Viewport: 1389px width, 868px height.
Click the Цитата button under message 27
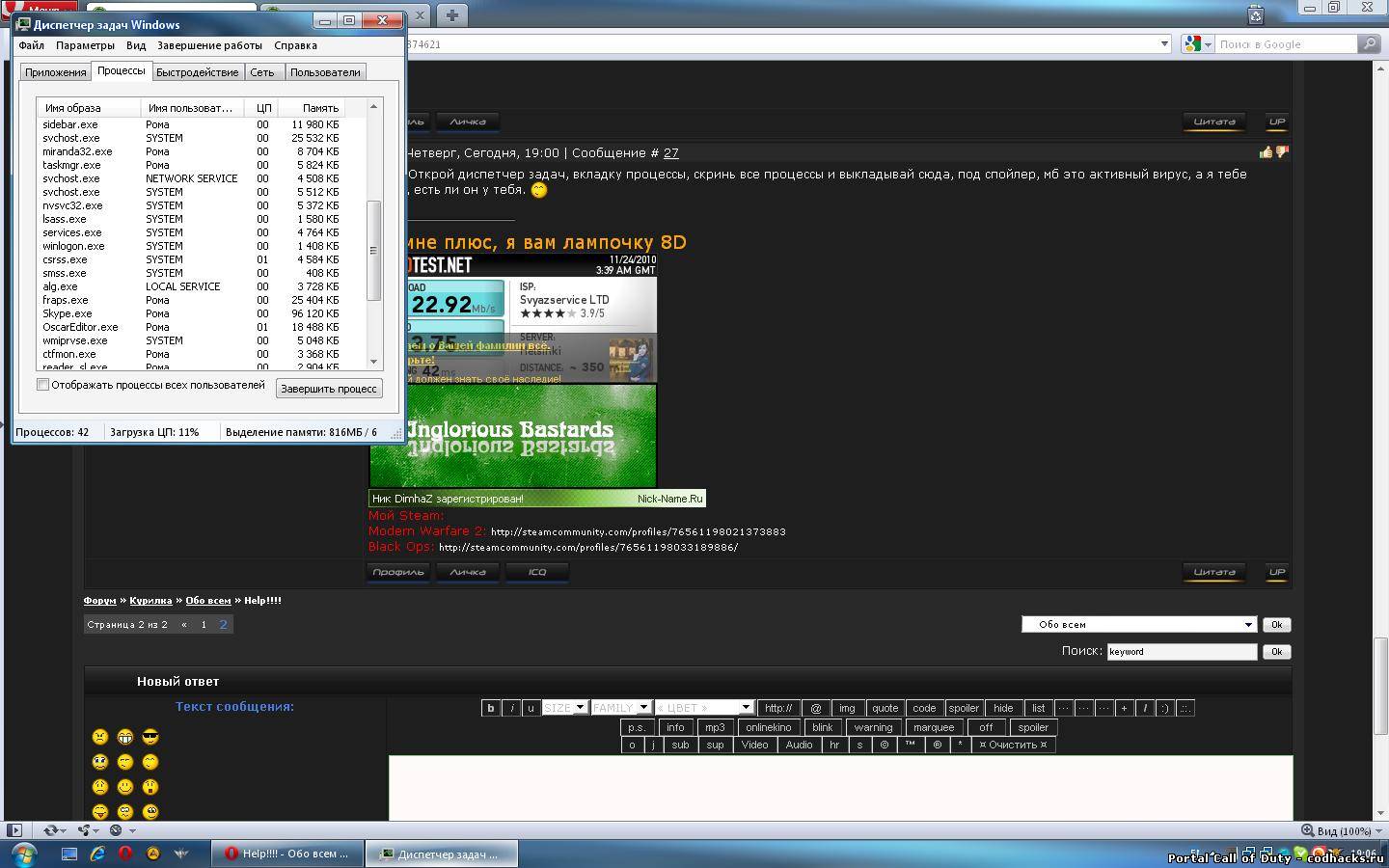[1214, 572]
